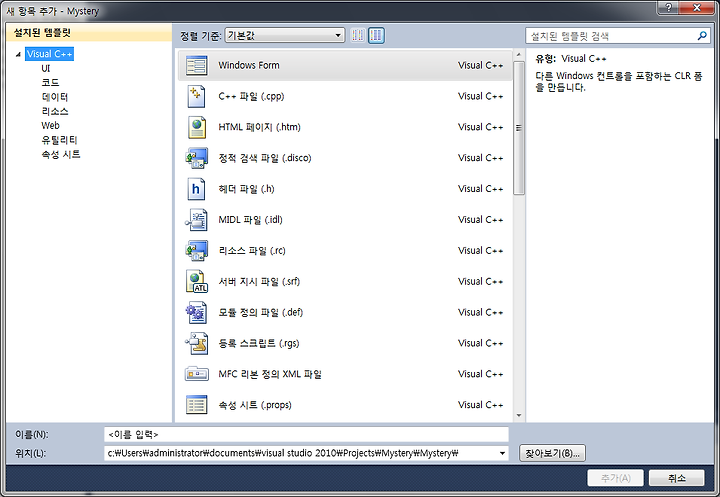
Task: Open the dialog help question mark
Action: point(669,7)
